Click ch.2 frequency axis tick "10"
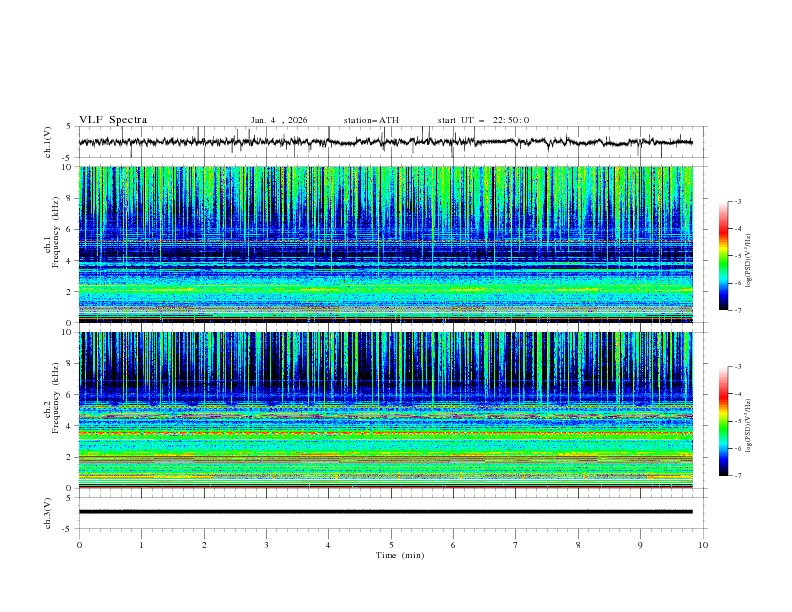The height and width of the screenshot is (612, 792). tap(68, 332)
